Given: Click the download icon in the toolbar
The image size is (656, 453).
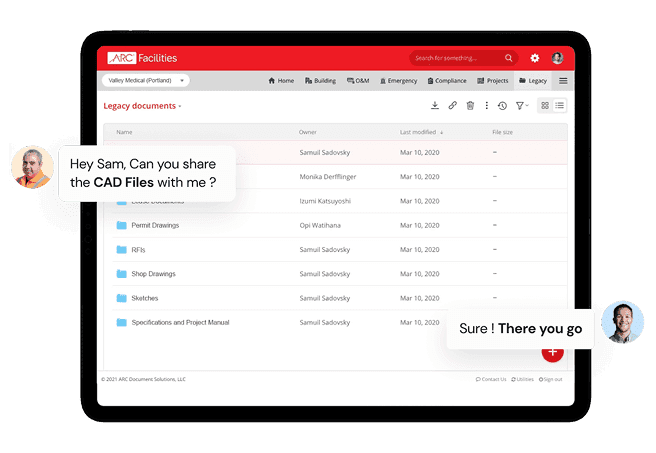Looking at the screenshot, I should 435,106.
